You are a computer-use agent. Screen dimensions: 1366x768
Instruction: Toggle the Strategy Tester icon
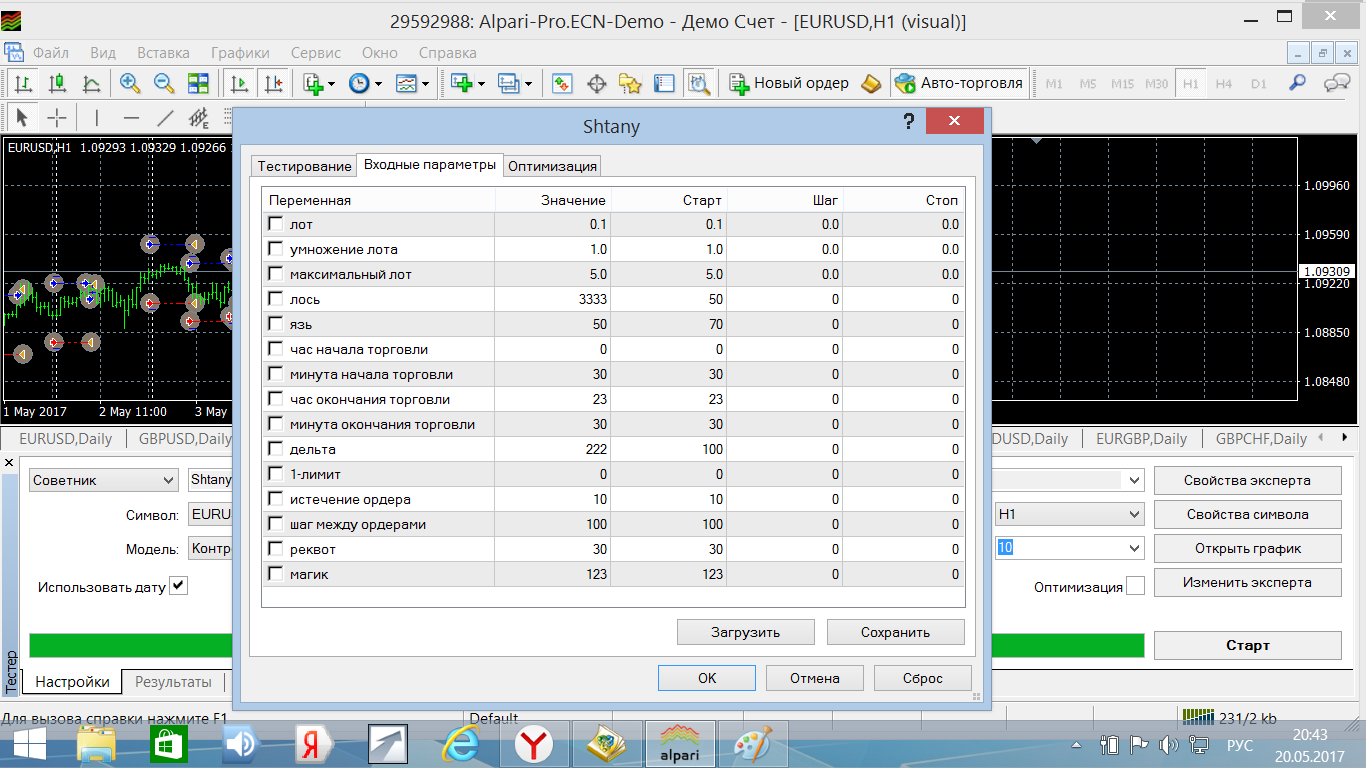(x=698, y=84)
